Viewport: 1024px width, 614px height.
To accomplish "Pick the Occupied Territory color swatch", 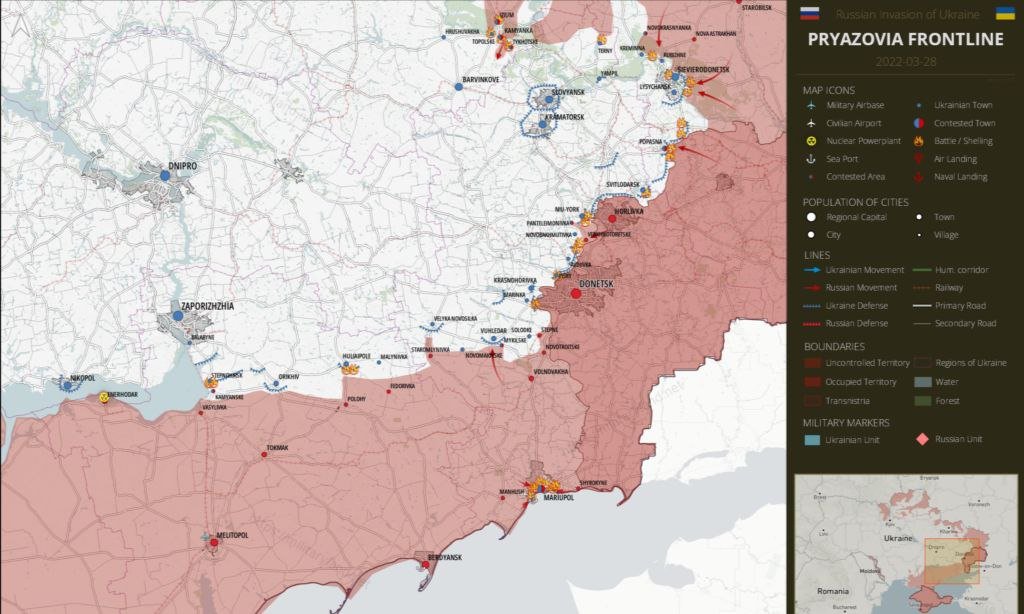I will (811, 382).
